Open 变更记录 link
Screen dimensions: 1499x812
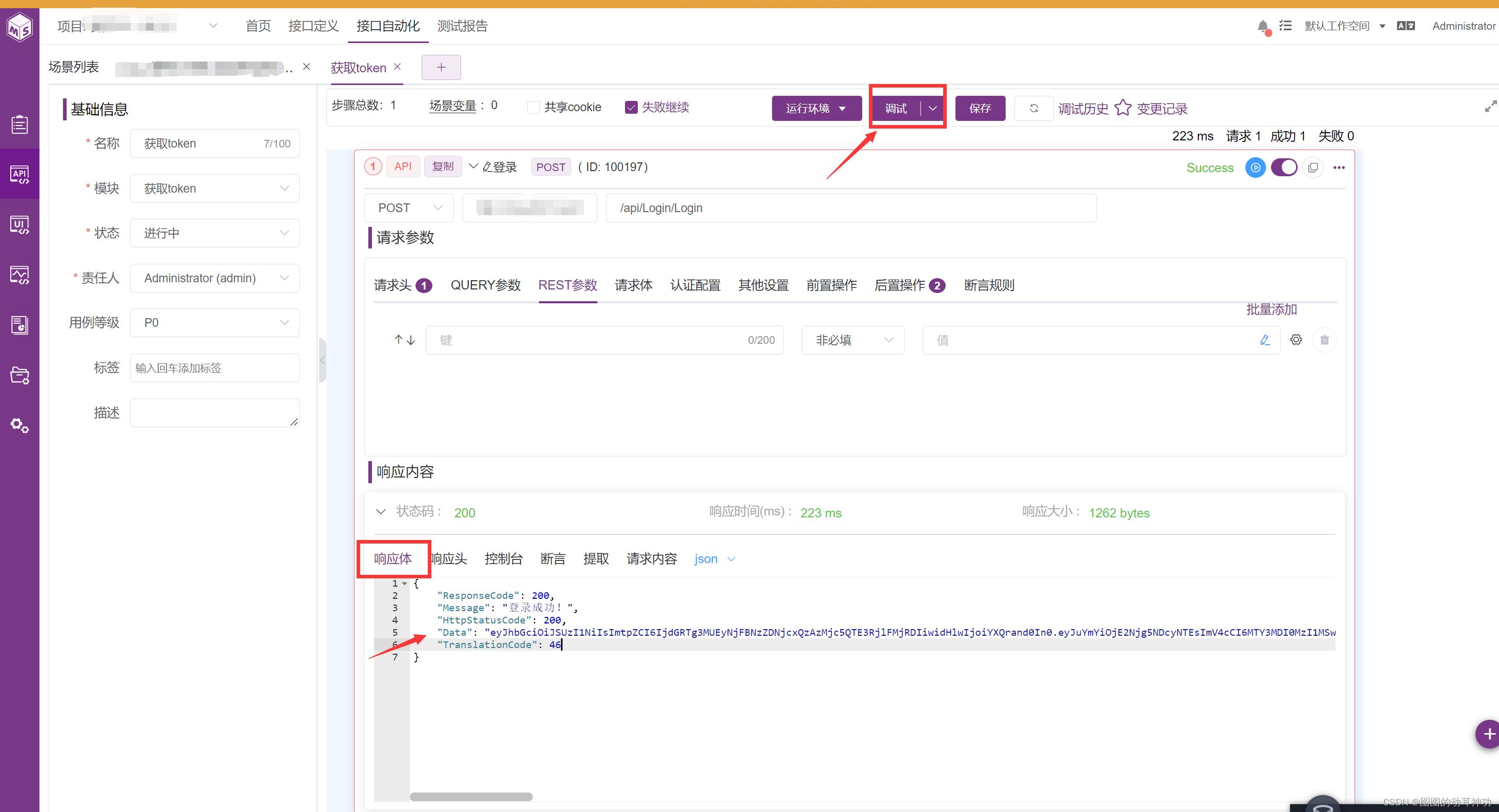point(1162,109)
